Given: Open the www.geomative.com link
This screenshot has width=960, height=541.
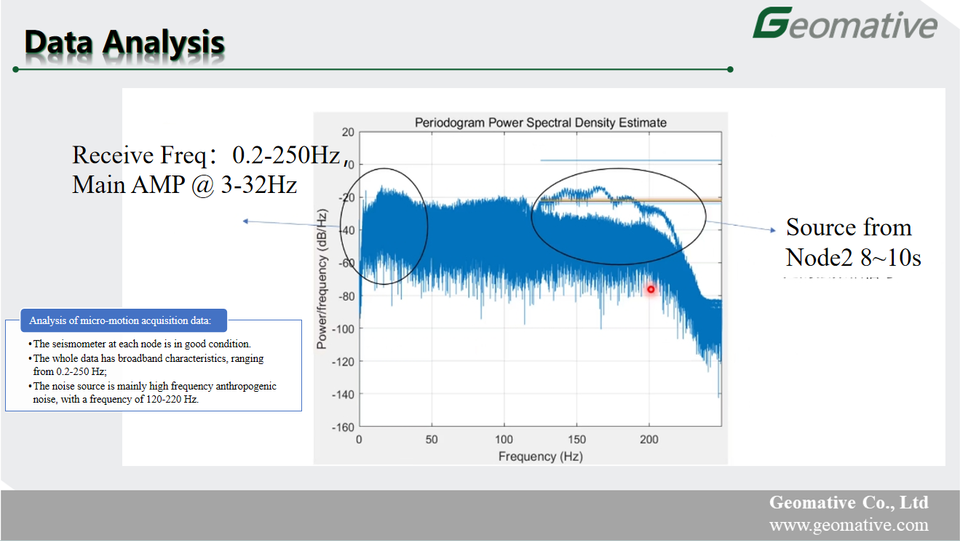Looking at the screenshot, I should pos(848,525).
